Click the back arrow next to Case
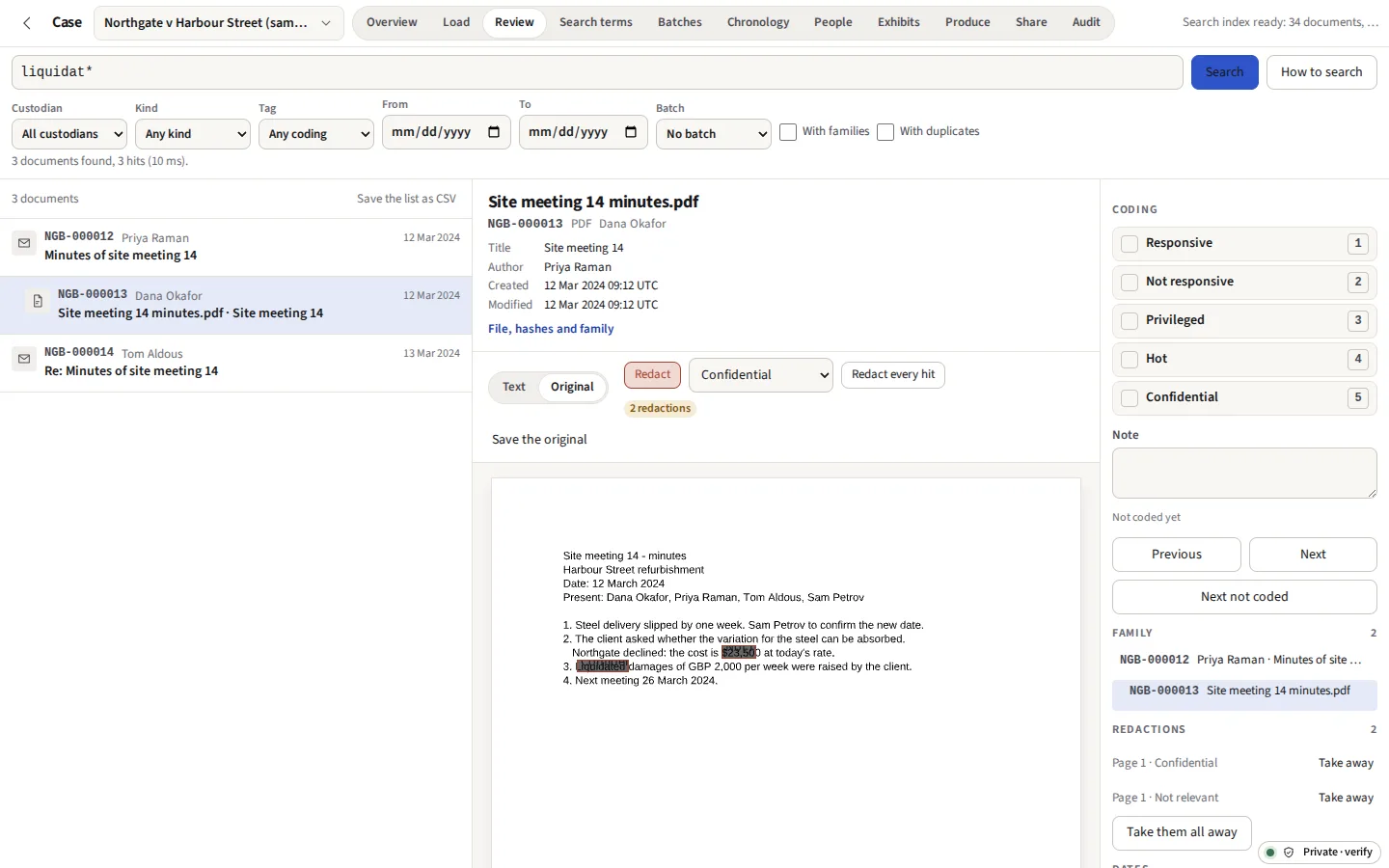Viewport: 1389px width, 868px height. [27, 22]
